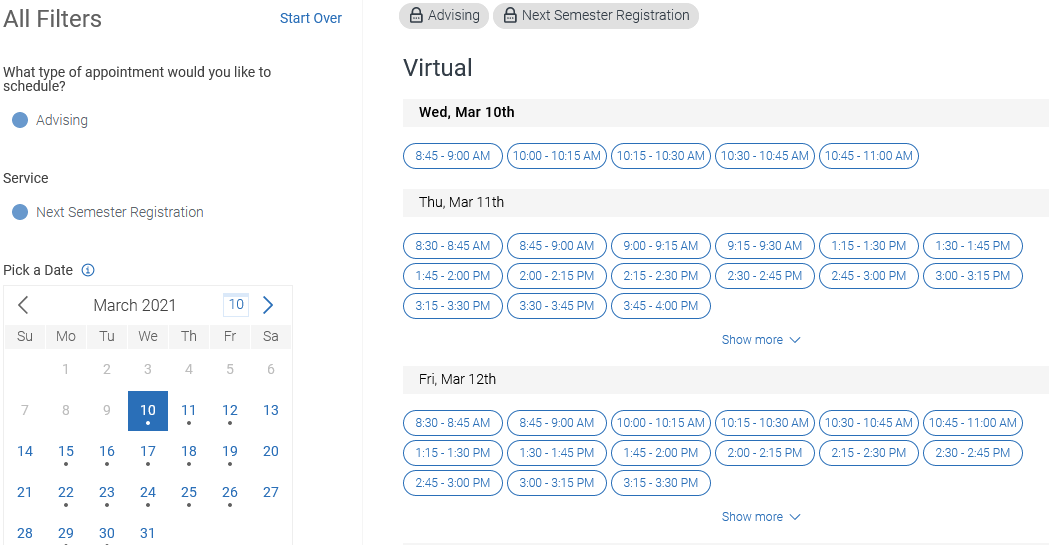Select March 17 on the calendar
Viewport: 1049px width, 545px height.
[x=148, y=451]
